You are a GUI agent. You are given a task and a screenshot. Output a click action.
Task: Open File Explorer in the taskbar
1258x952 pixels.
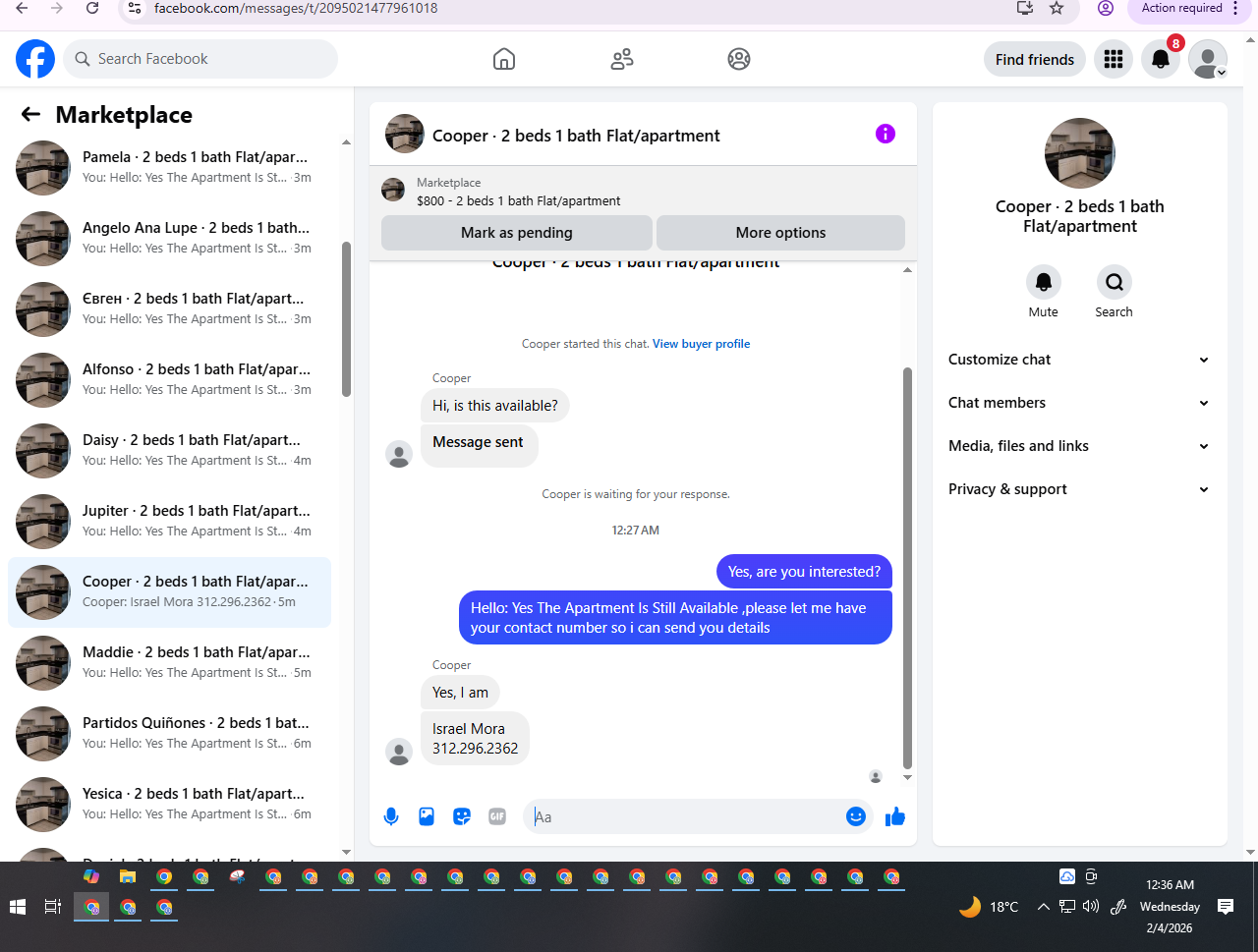click(128, 876)
